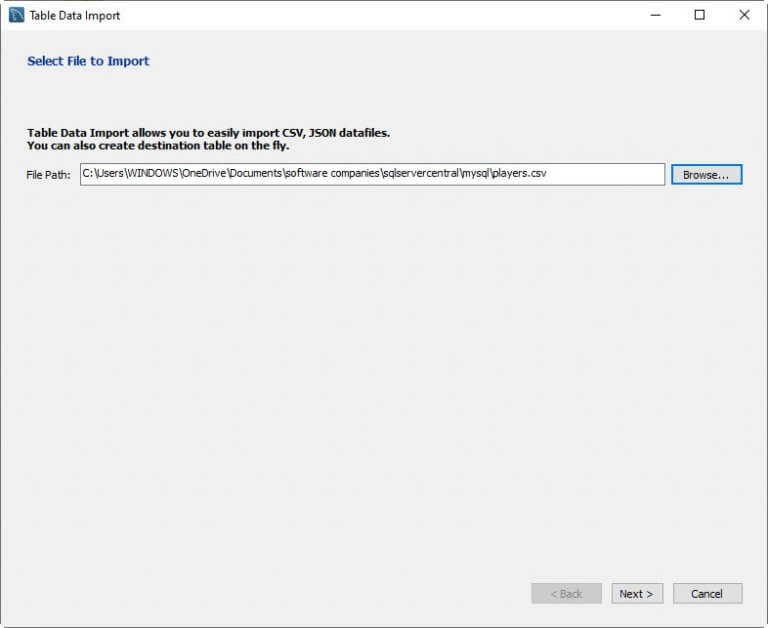This screenshot has height=628, width=768.
Task: Click the "File Path:" label
Action: click(x=48, y=175)
